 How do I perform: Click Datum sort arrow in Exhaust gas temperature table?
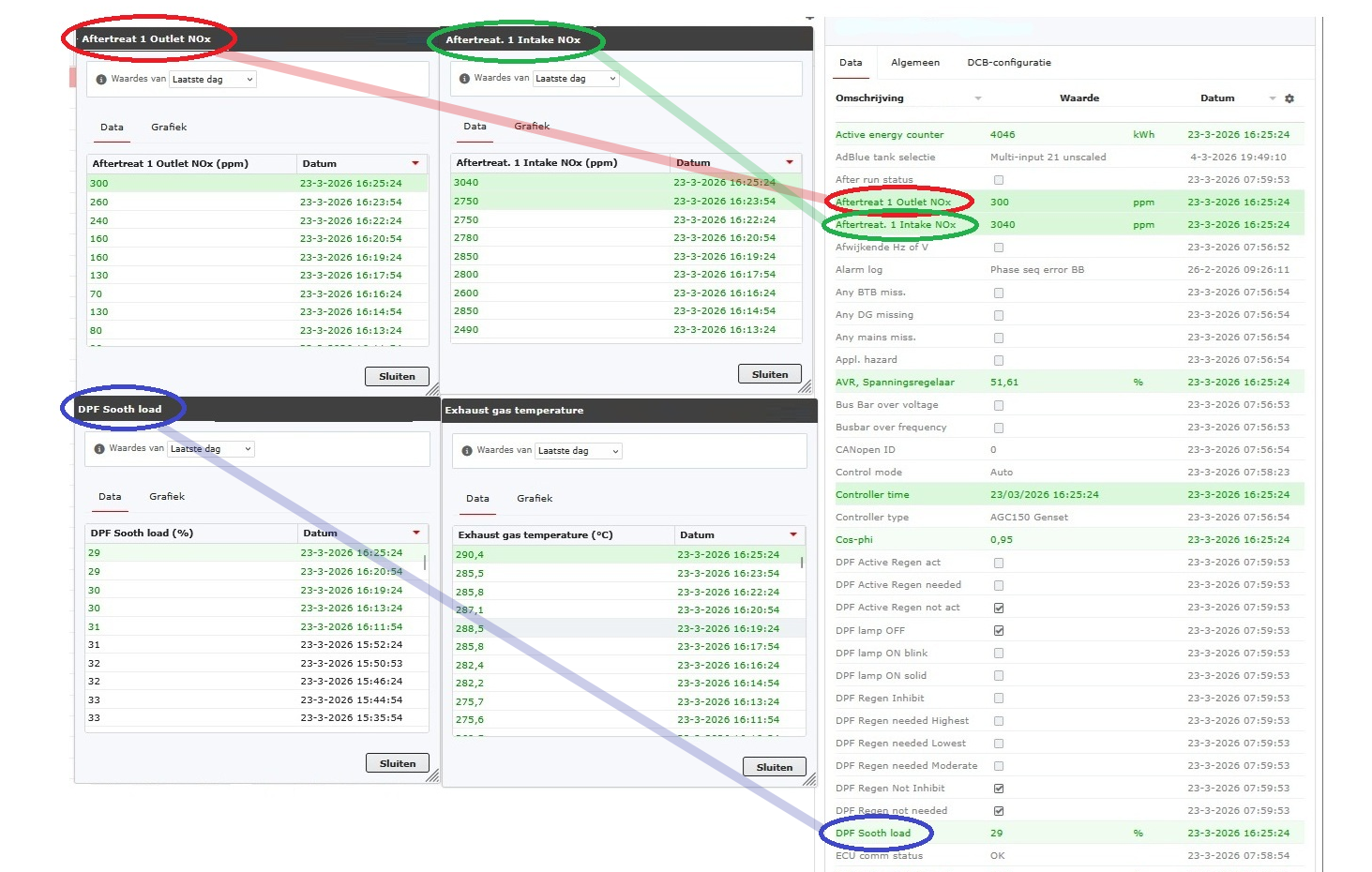[793, 534]
